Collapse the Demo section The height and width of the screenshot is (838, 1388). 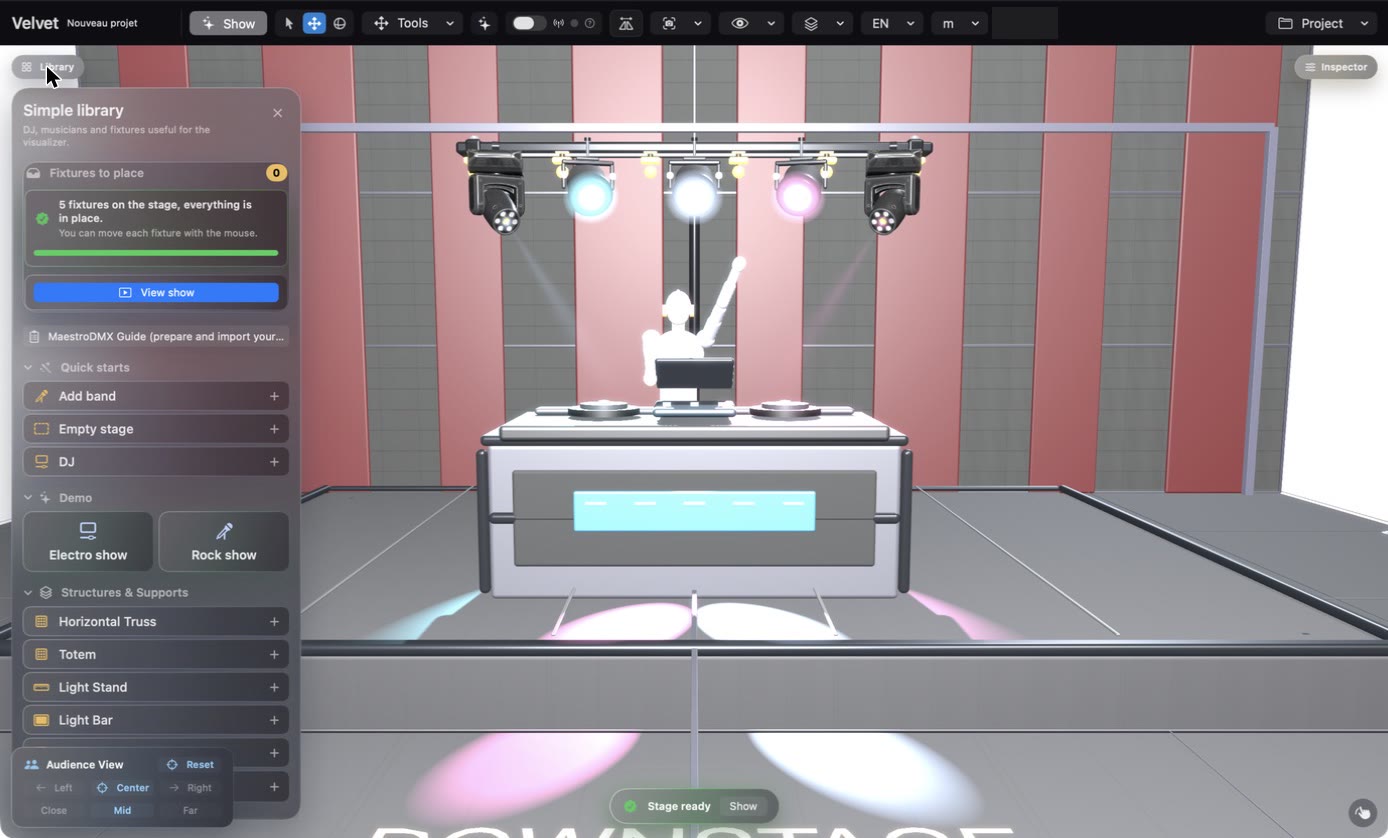point(28,498)
